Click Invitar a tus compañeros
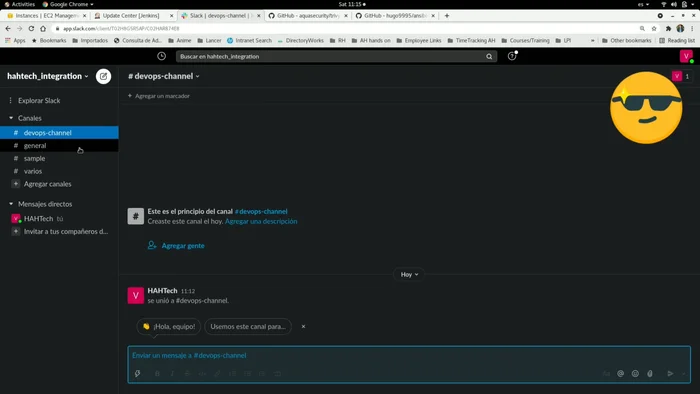The height and width of the screenshot is (394, 700). 59,232
